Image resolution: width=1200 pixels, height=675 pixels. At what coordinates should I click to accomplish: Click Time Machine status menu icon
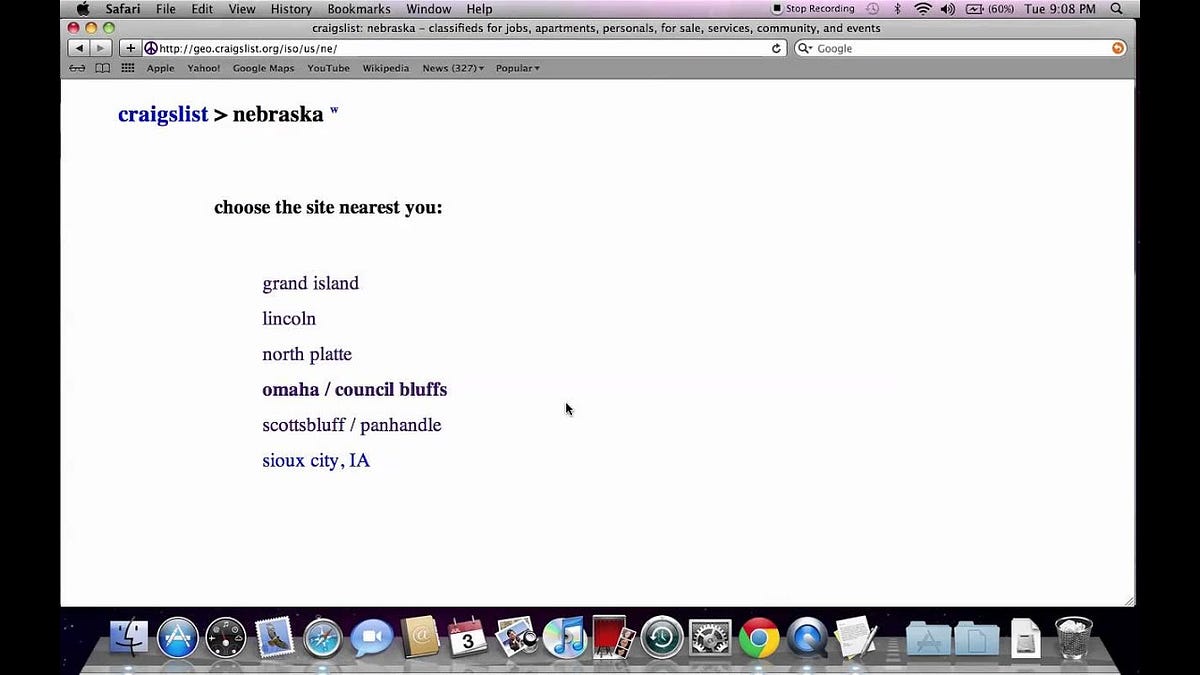[x=872, y=9]
